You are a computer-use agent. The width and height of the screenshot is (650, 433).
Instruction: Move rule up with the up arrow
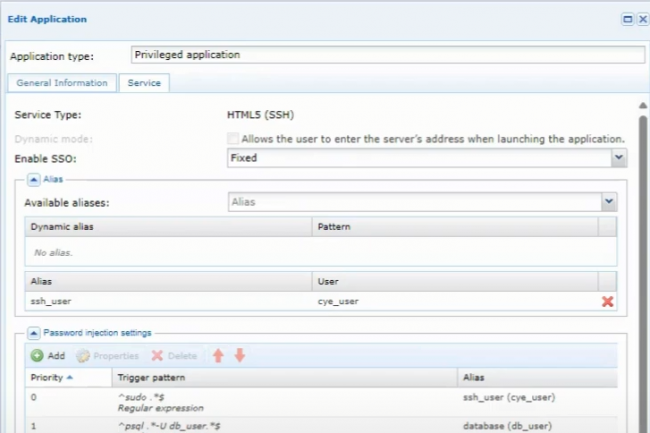point(217,356)
